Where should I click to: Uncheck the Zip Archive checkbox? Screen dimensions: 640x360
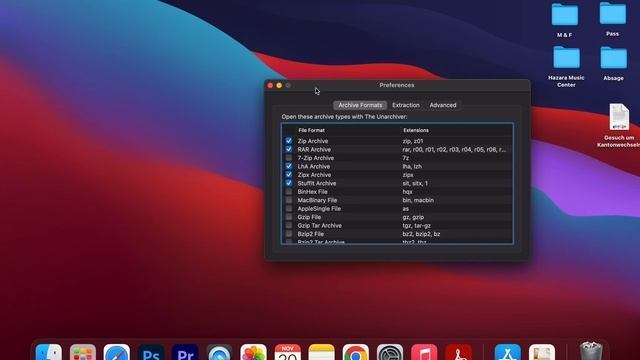(289, 141)
